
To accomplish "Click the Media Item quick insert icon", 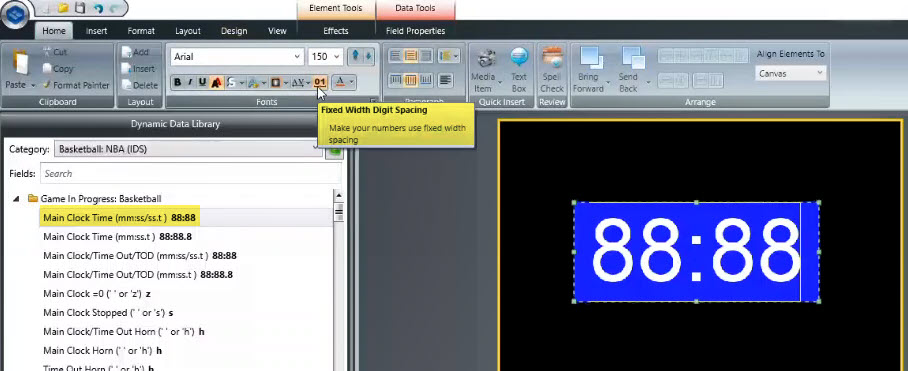I will [487, 58].
